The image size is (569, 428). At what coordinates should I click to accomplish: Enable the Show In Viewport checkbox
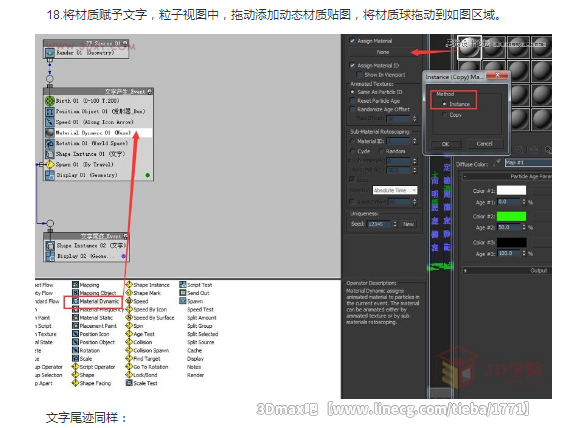[x=360, y=75]
